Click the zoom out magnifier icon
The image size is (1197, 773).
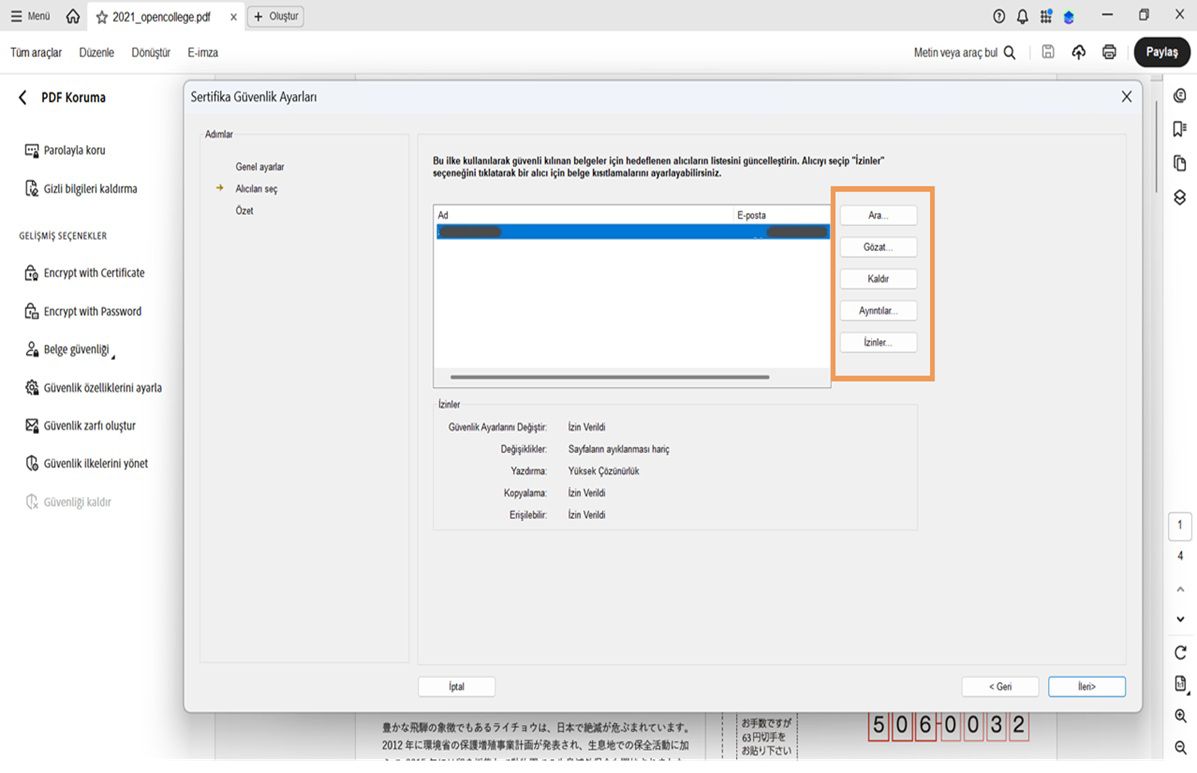click(1180, 748)
